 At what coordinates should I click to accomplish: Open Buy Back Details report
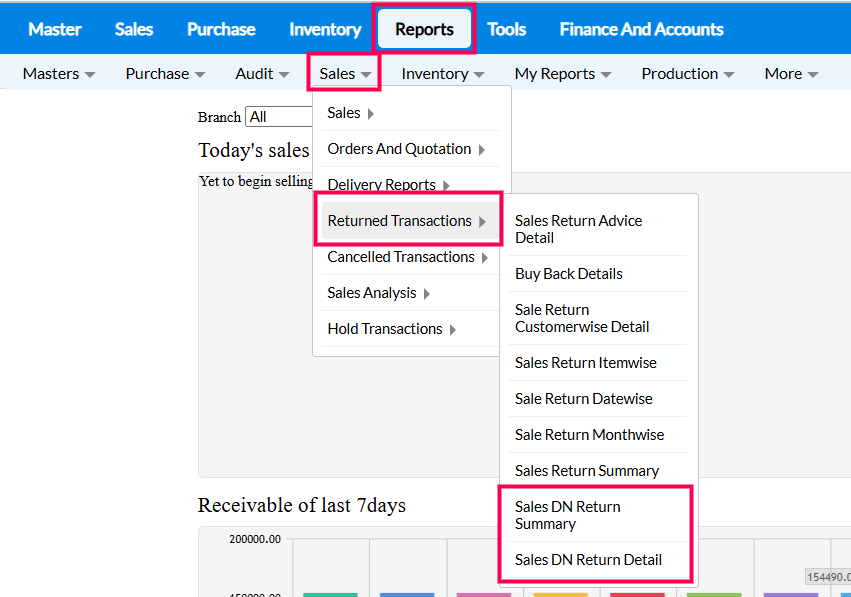569,274
